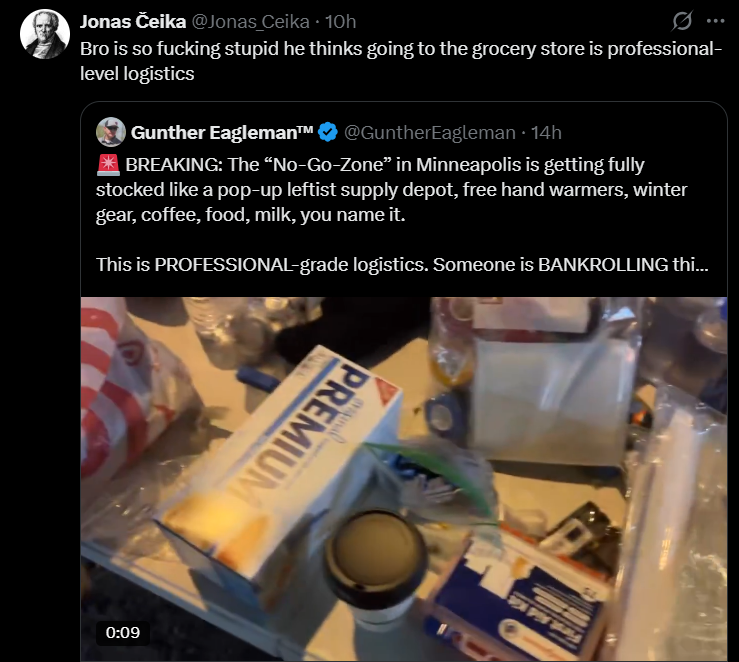Open the 14h quoted post timestamp
The width and height of the screenshot is (739, 662).
click(x=546, y=133)
